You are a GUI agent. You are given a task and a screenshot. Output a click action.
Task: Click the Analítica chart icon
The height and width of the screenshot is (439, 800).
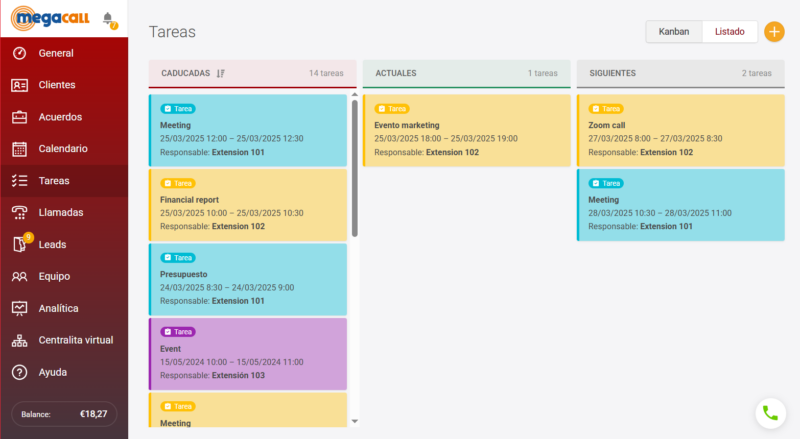pyautogui.click(x=19, y=308)
